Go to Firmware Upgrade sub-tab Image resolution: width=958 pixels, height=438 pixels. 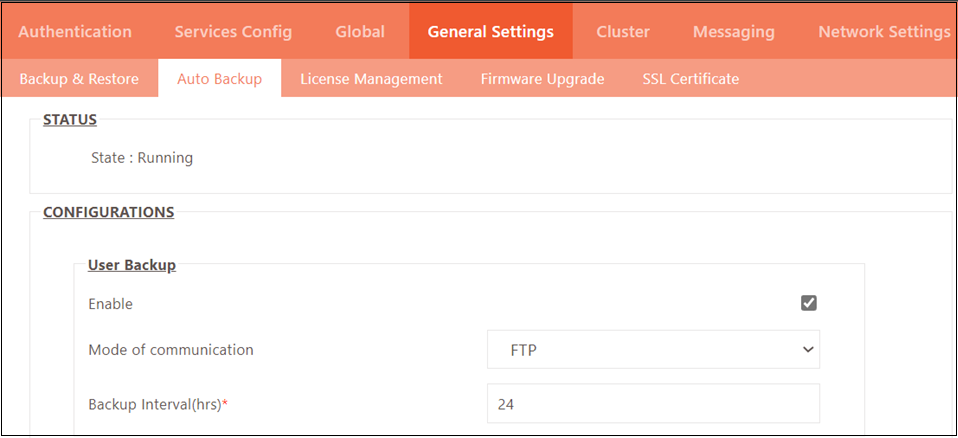tap(543, 79)
